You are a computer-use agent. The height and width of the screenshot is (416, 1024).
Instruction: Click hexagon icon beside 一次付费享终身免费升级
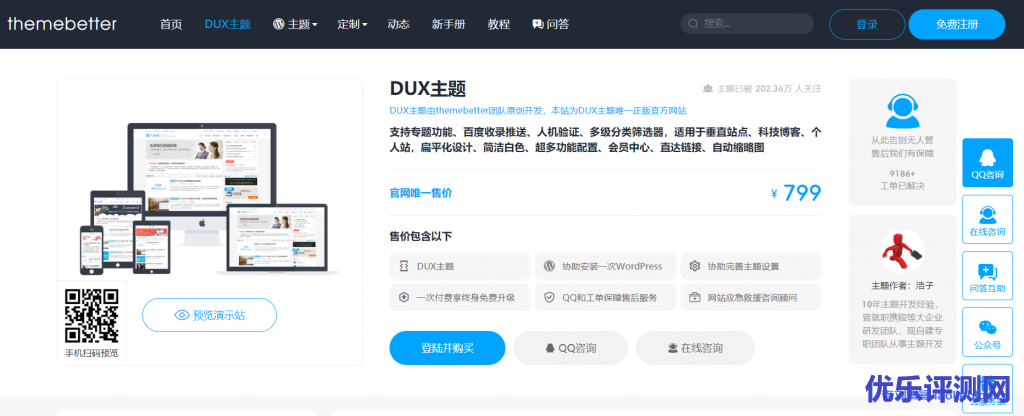(404, 297)
